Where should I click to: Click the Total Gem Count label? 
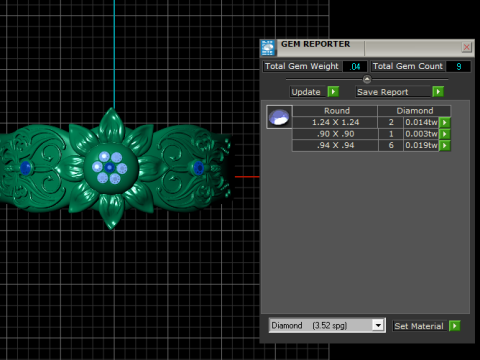pyautogui.click(x=408, y=66)
